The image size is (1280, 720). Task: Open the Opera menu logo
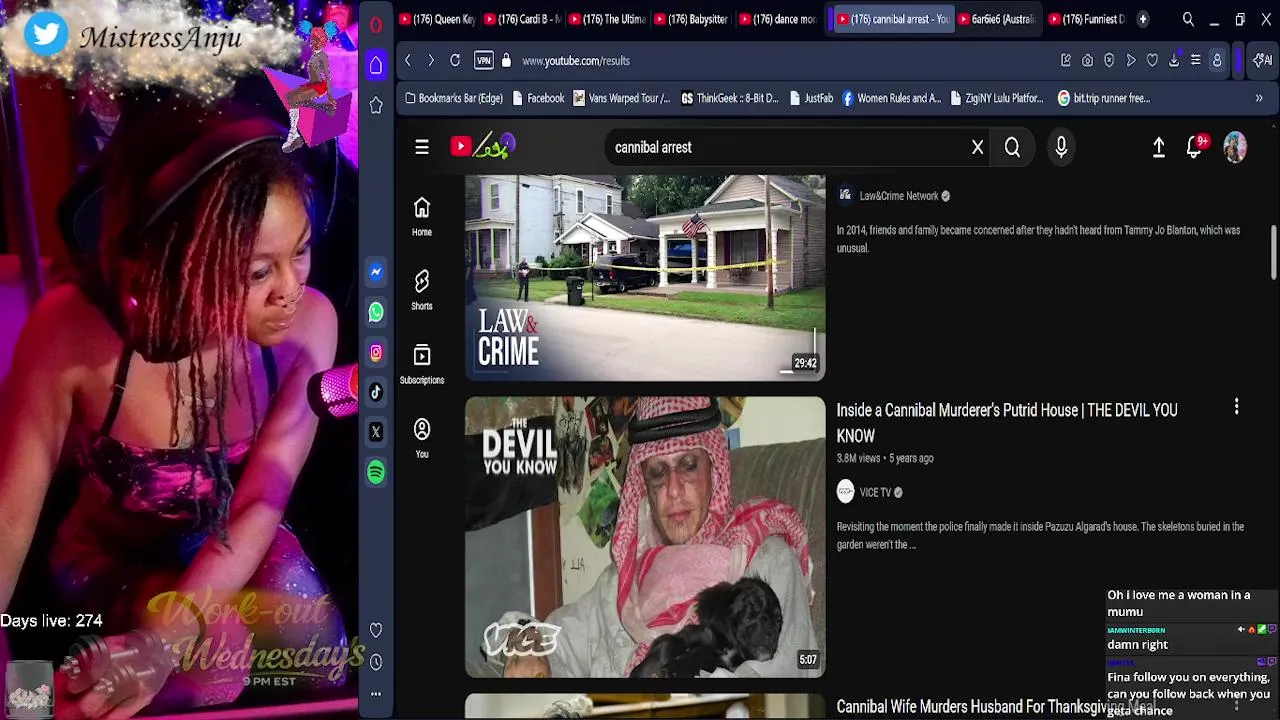coord(376,25)
